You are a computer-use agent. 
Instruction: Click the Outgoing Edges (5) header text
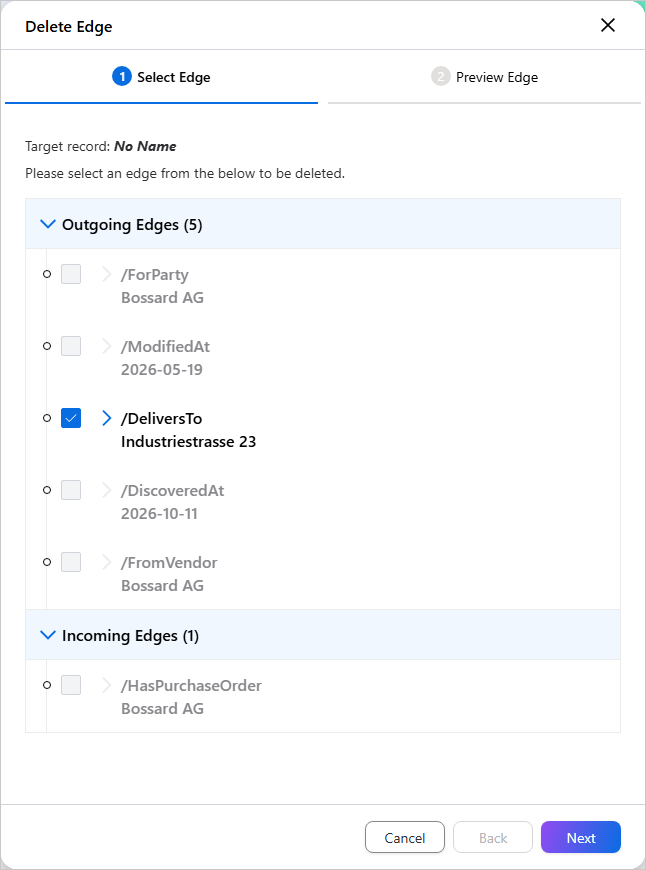(x=132, y=225)
